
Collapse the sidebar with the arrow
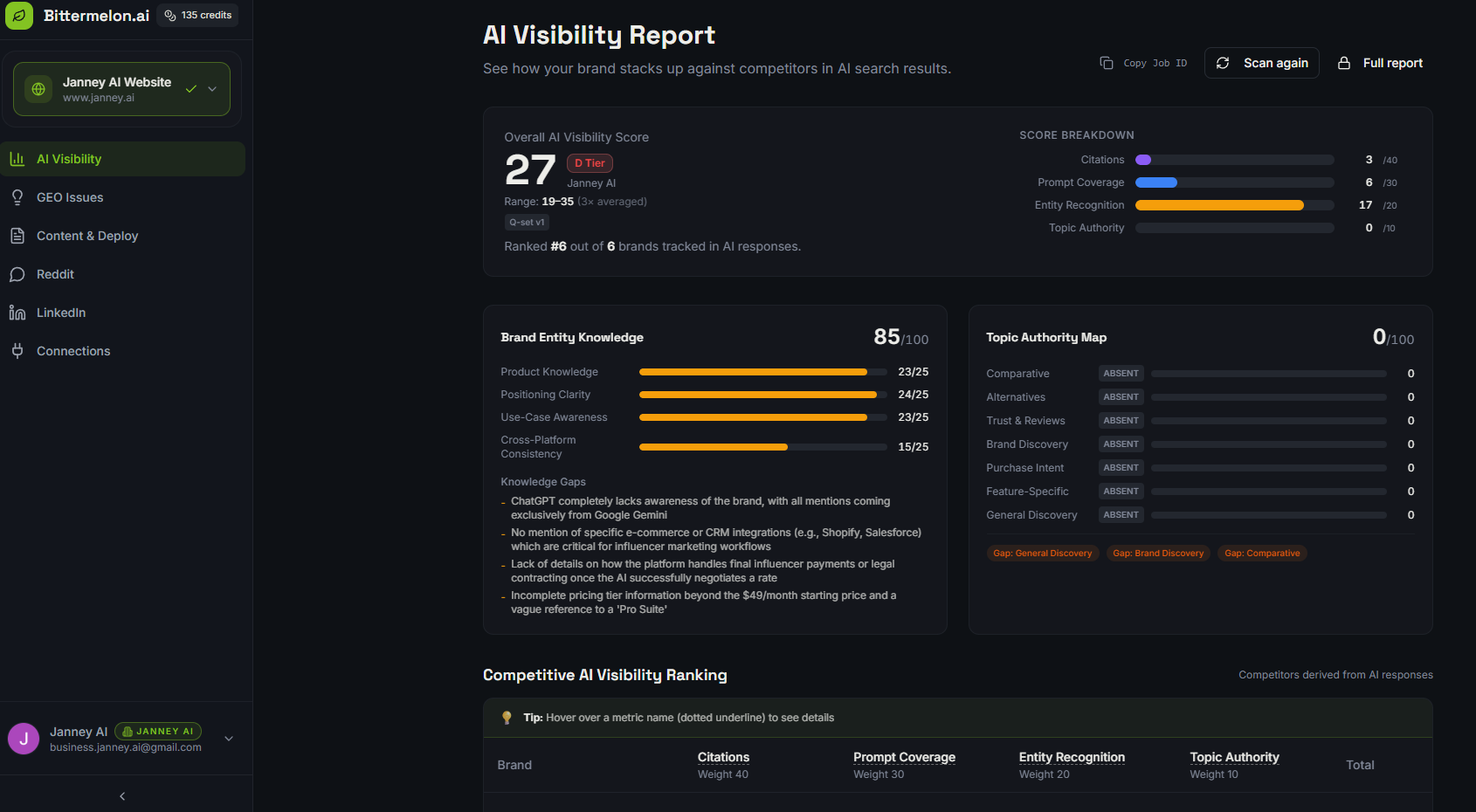click(x=122, y=796)
